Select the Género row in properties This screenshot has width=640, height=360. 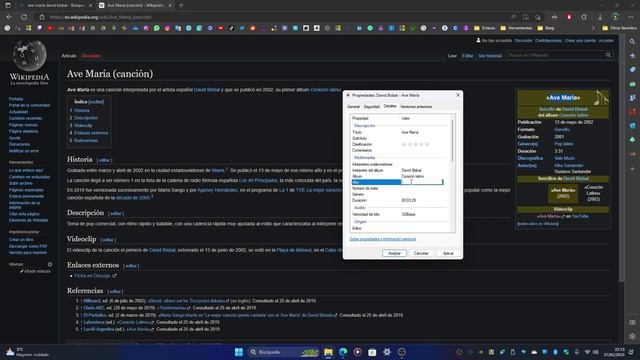(400, 194)
